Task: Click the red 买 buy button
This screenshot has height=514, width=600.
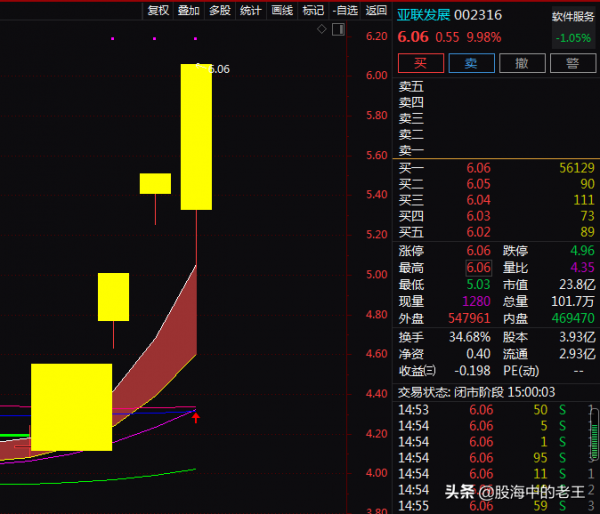Action: pos(420,63)
